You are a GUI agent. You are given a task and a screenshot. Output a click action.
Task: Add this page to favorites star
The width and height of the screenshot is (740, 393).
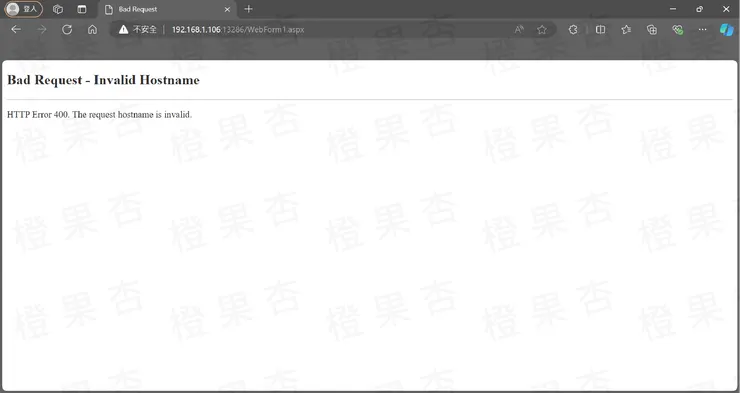point(542,30)
